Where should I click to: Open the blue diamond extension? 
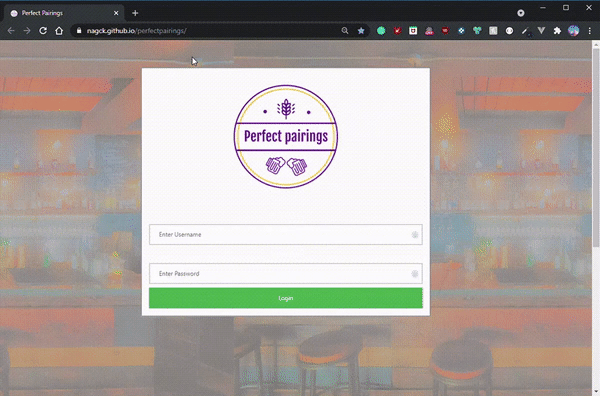coord(461,31)
